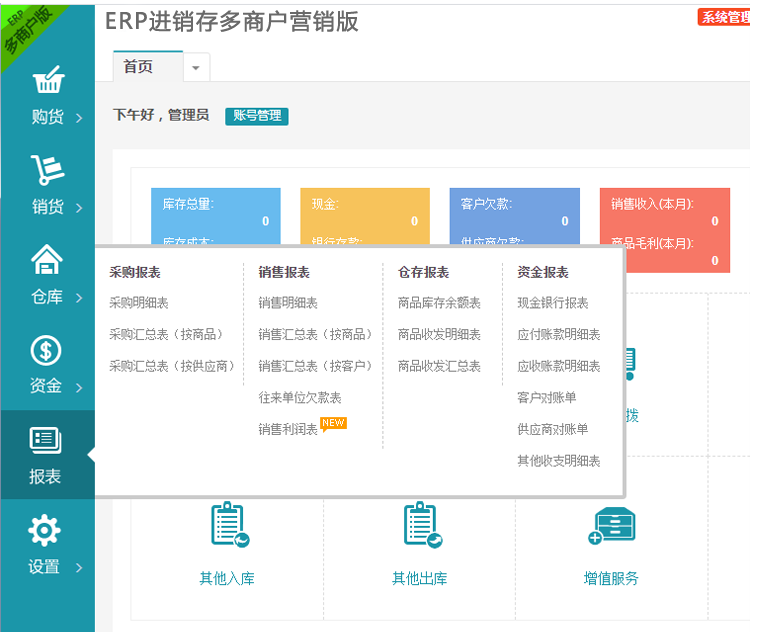
Task: Expand the 购货 submenu arrow
Action: point(79,118)
